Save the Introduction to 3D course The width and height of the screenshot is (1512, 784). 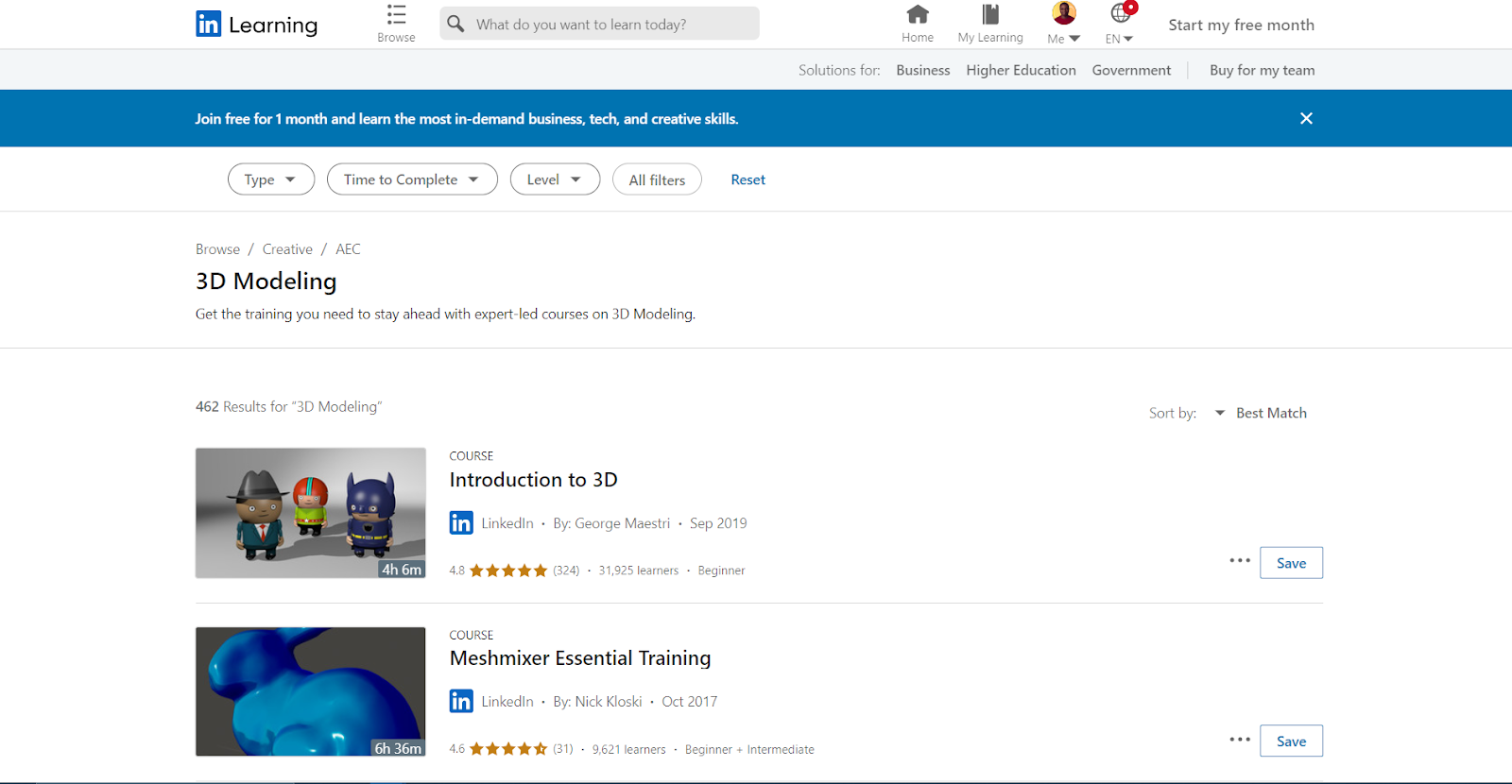click(1291, 563)
